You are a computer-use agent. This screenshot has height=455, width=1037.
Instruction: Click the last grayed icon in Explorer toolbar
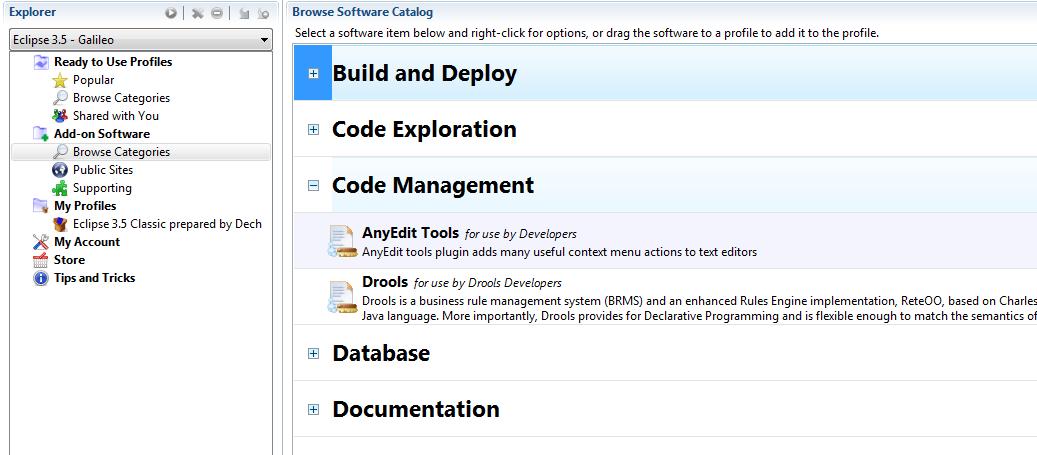tap(263, 13)
